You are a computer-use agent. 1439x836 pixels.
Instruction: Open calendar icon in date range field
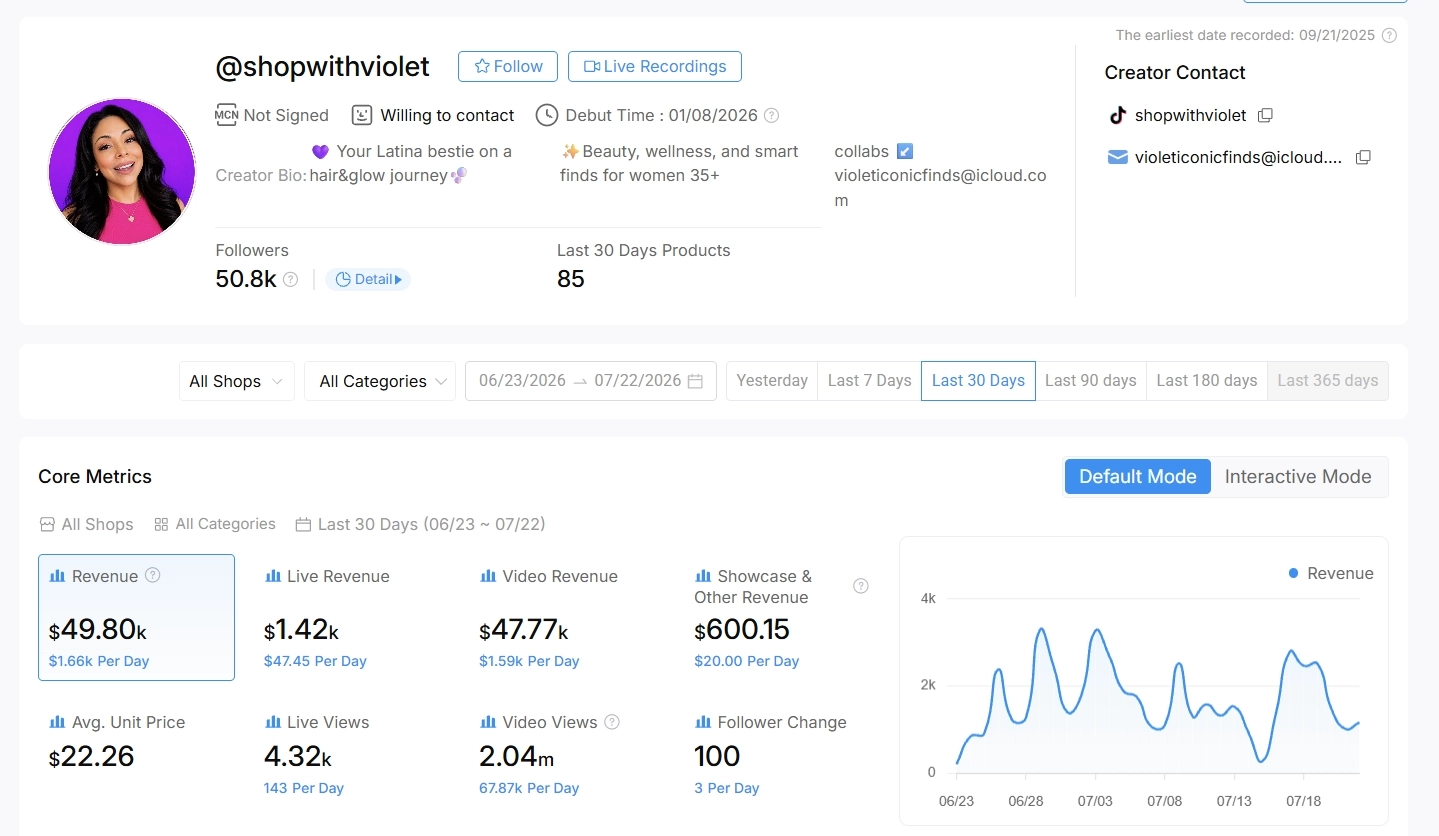(x=695, y=381)
